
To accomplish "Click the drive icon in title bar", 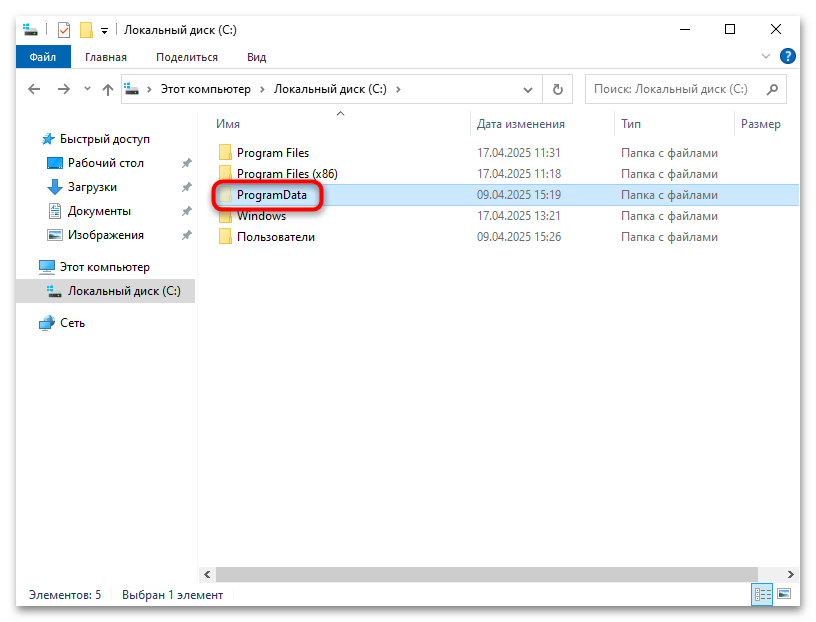I will pyautogui.click(x=31, y=30).
